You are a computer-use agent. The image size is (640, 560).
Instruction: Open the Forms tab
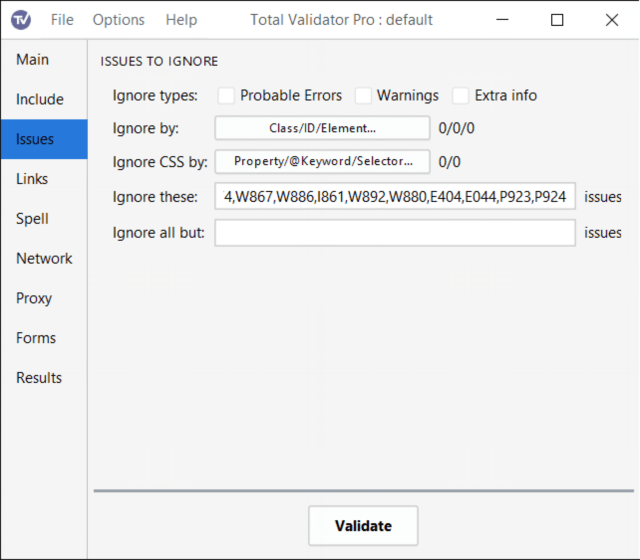pos(36,338)
